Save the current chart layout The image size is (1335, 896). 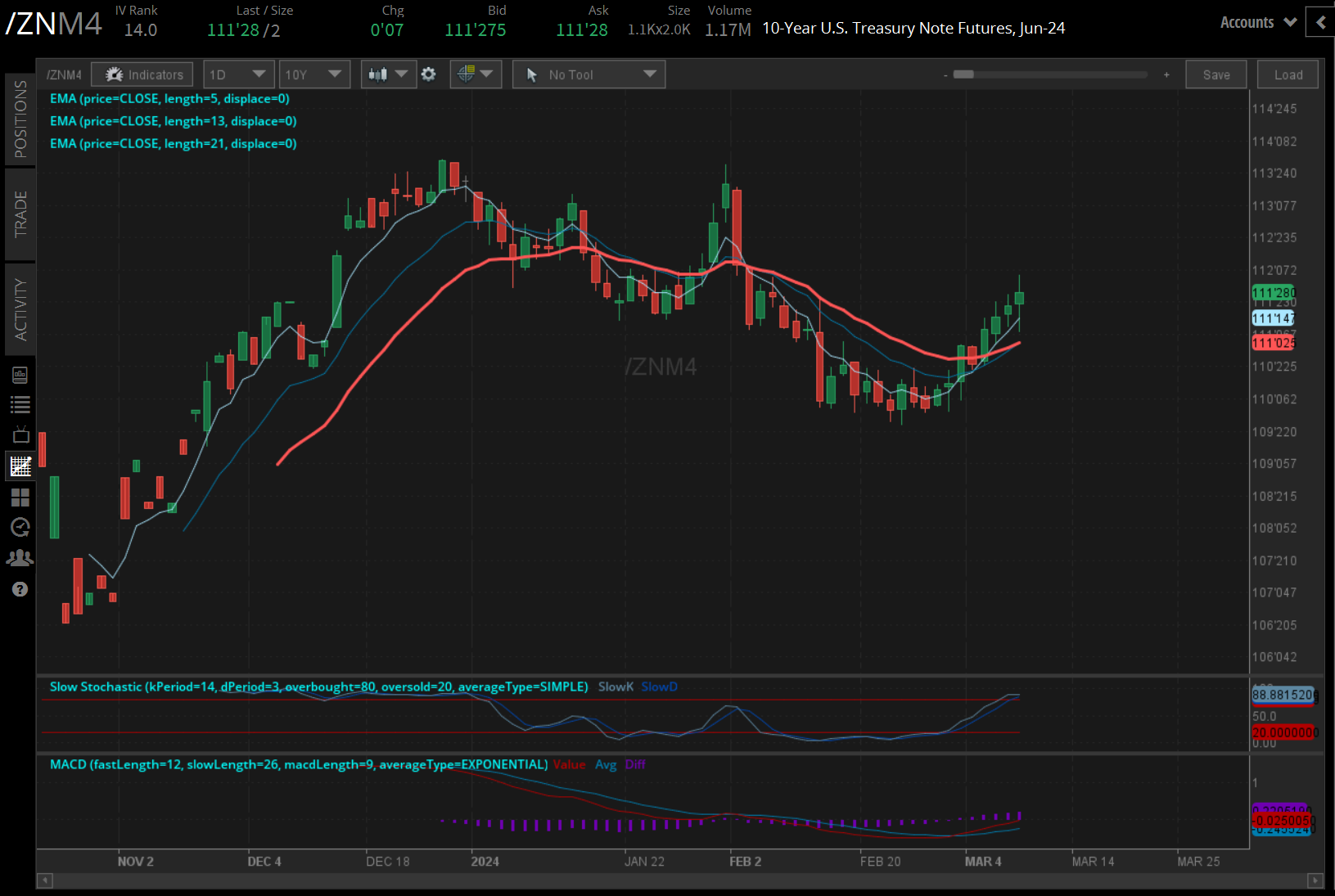[x=1216, y=74]
